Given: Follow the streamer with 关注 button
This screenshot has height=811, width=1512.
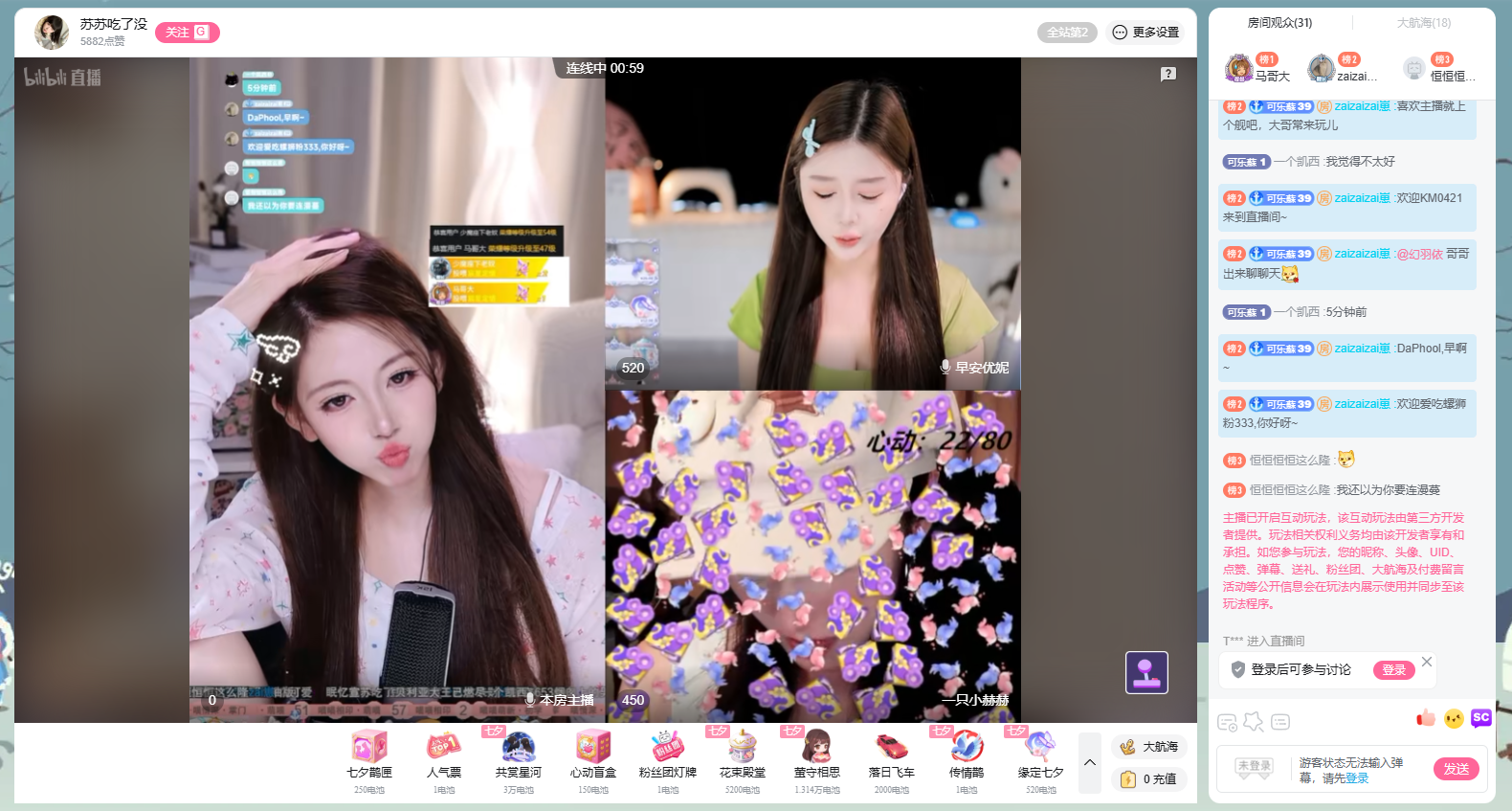Looking at the screenshot, I should [x=188, y=33].
